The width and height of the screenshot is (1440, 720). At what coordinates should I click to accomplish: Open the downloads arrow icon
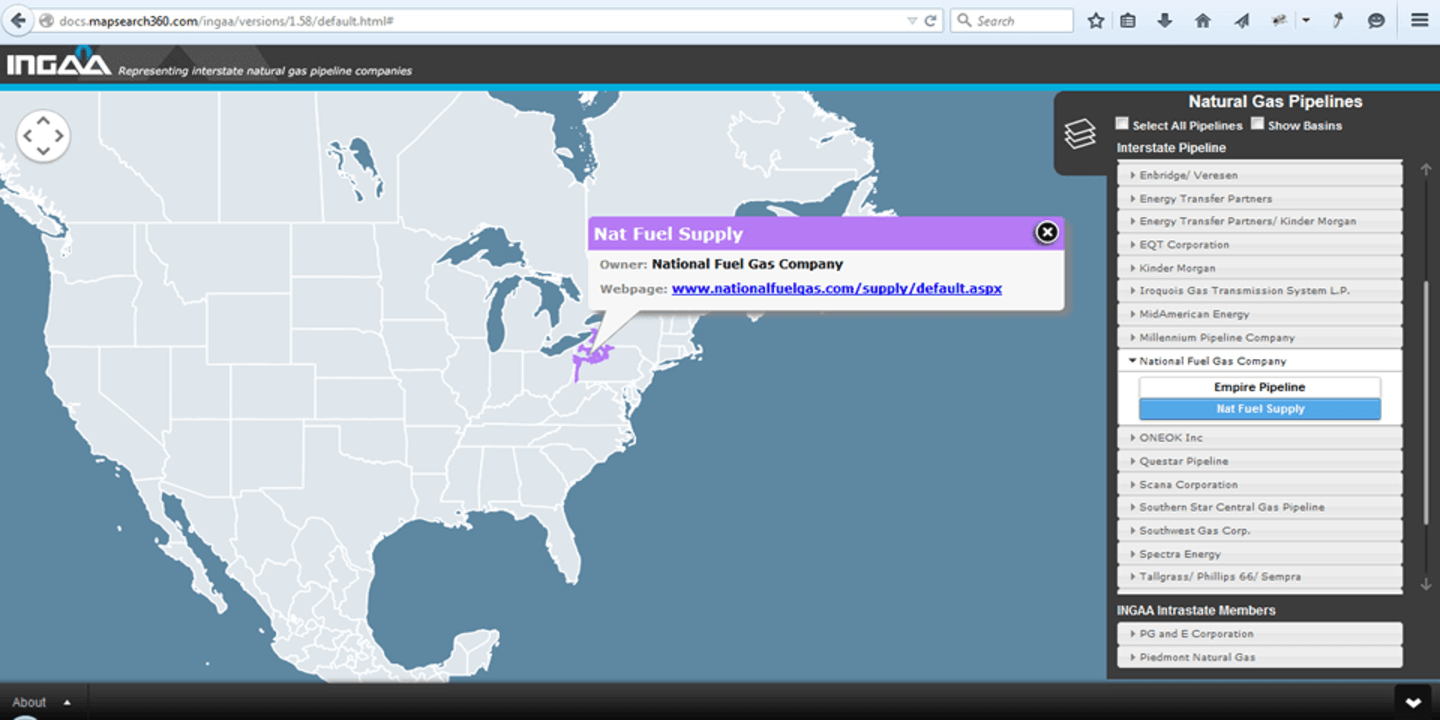pyautogui.click(x=1164, y=20)
